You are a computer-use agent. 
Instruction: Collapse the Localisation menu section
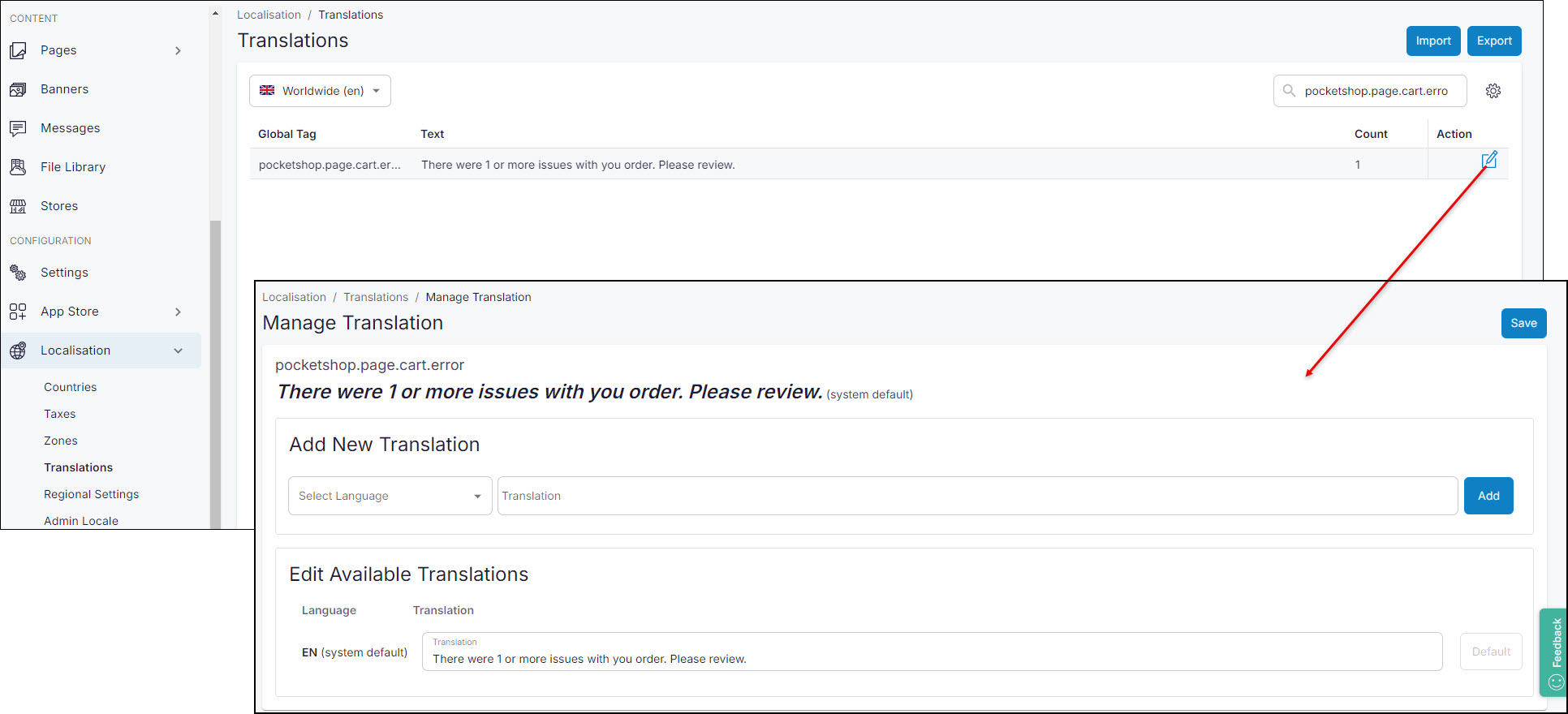pyautogui.click(x=178, y=351)
